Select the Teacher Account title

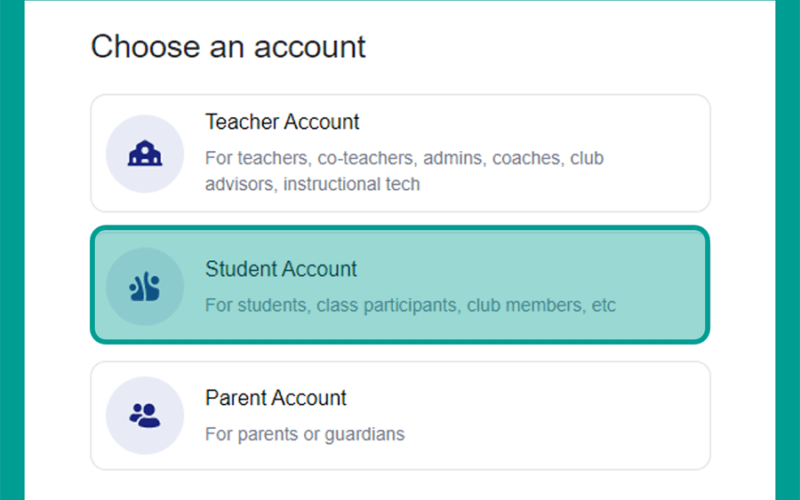click(282, 122)
